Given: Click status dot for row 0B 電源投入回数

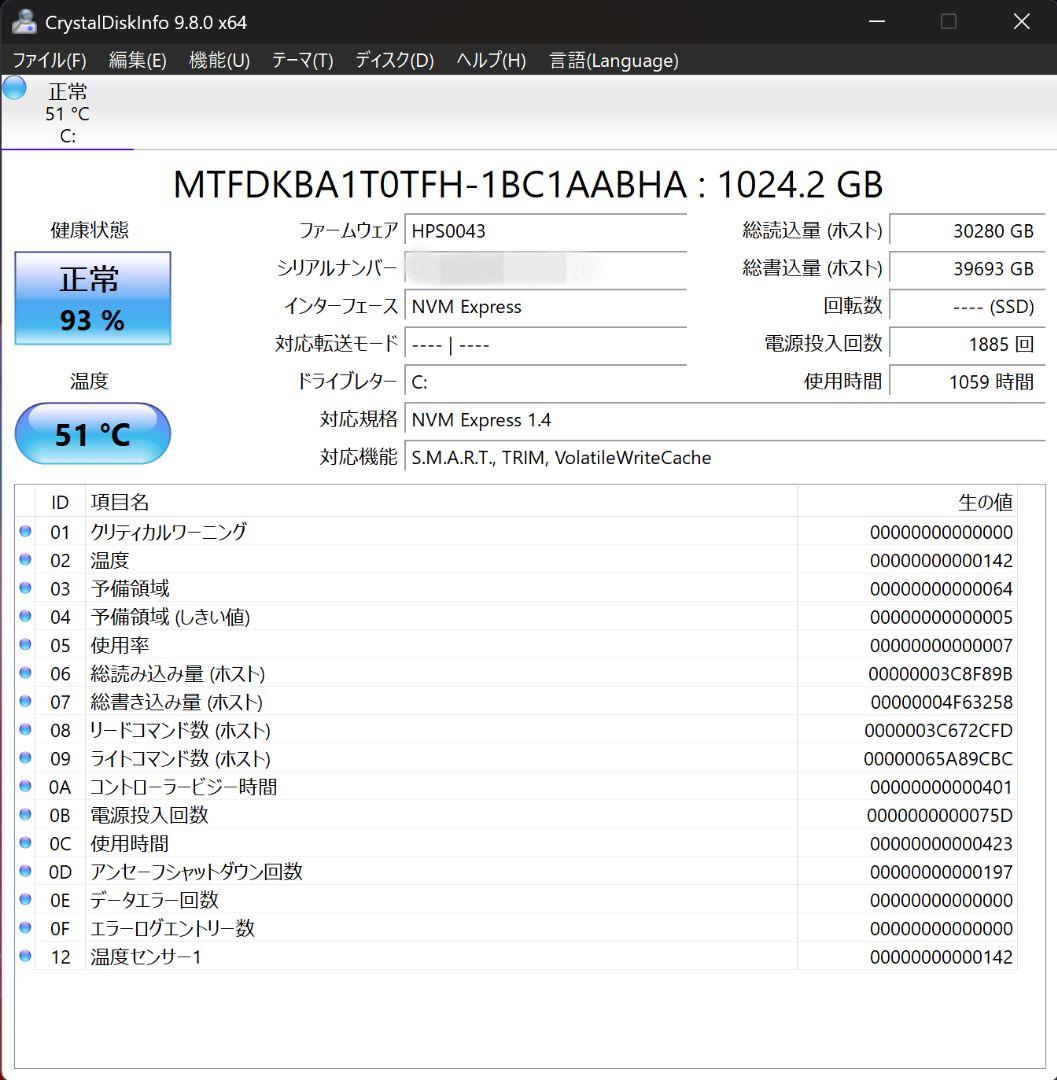Looking at the screenshot, I should pos(25,815).
